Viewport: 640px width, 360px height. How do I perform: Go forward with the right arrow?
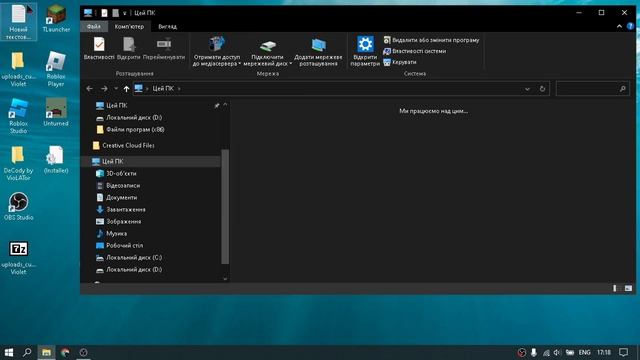point(104,89)
